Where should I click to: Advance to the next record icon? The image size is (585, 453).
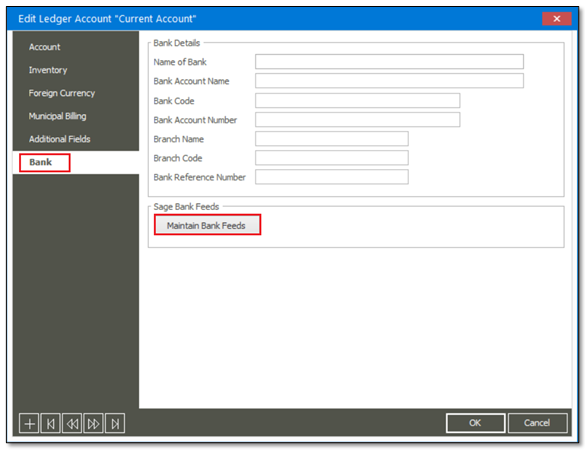click(93, 424)
